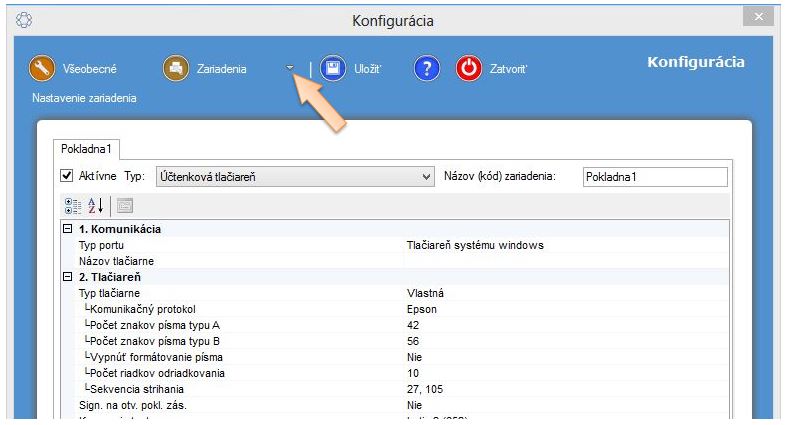Viewport: 785px width, 425px height.
Task: Toggle the Aktívne checkbox
Action: [68, 176]
